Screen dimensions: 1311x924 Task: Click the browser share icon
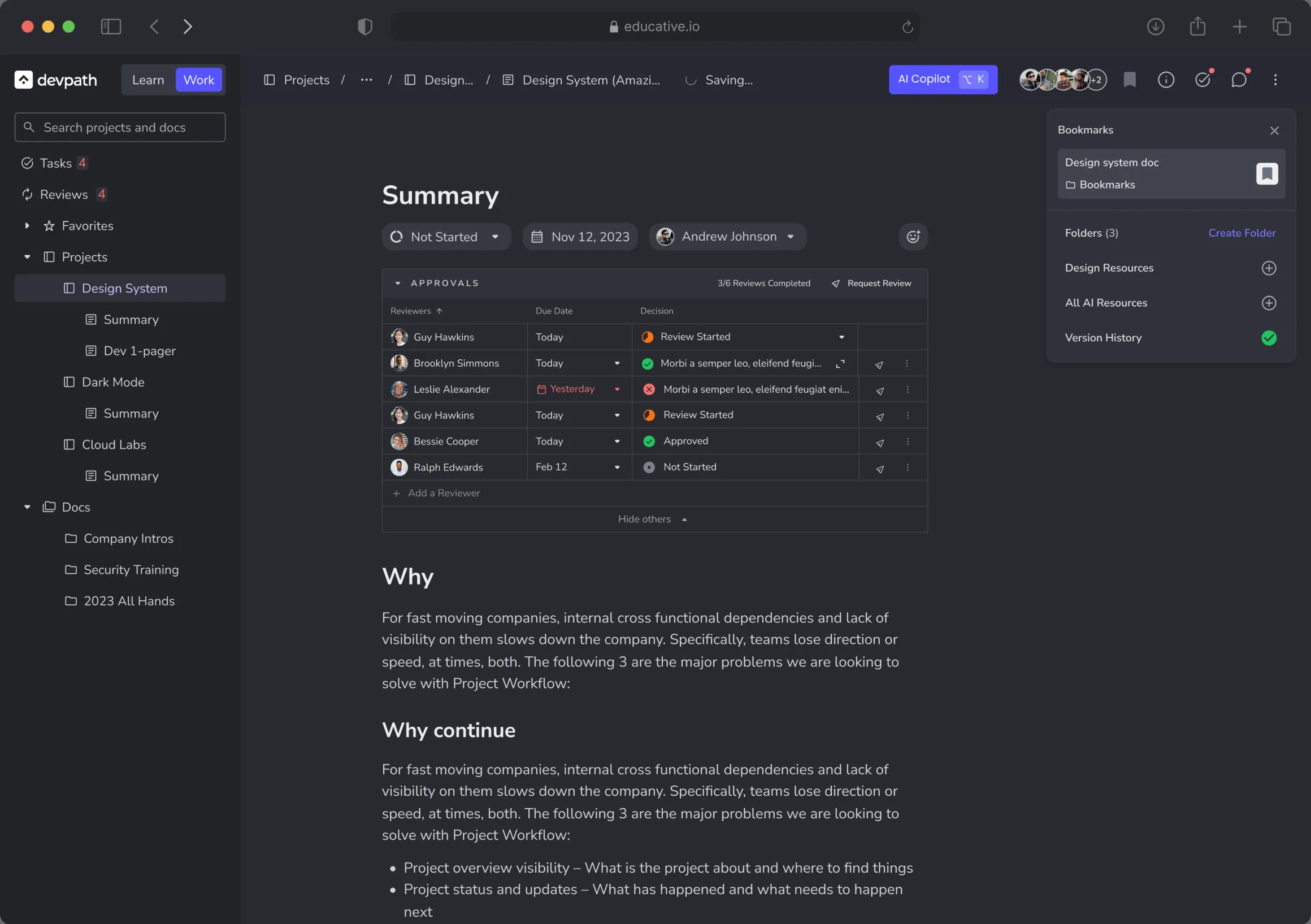point(1197,26)
